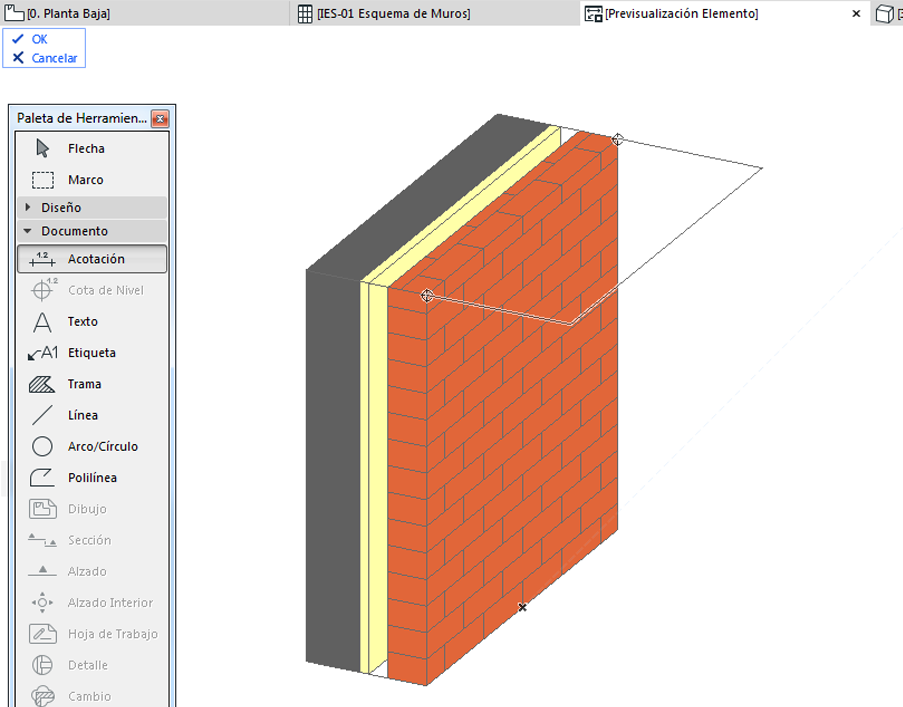
Task: Activate the Acotación dimension tool
Action: [x=92, y=259]
